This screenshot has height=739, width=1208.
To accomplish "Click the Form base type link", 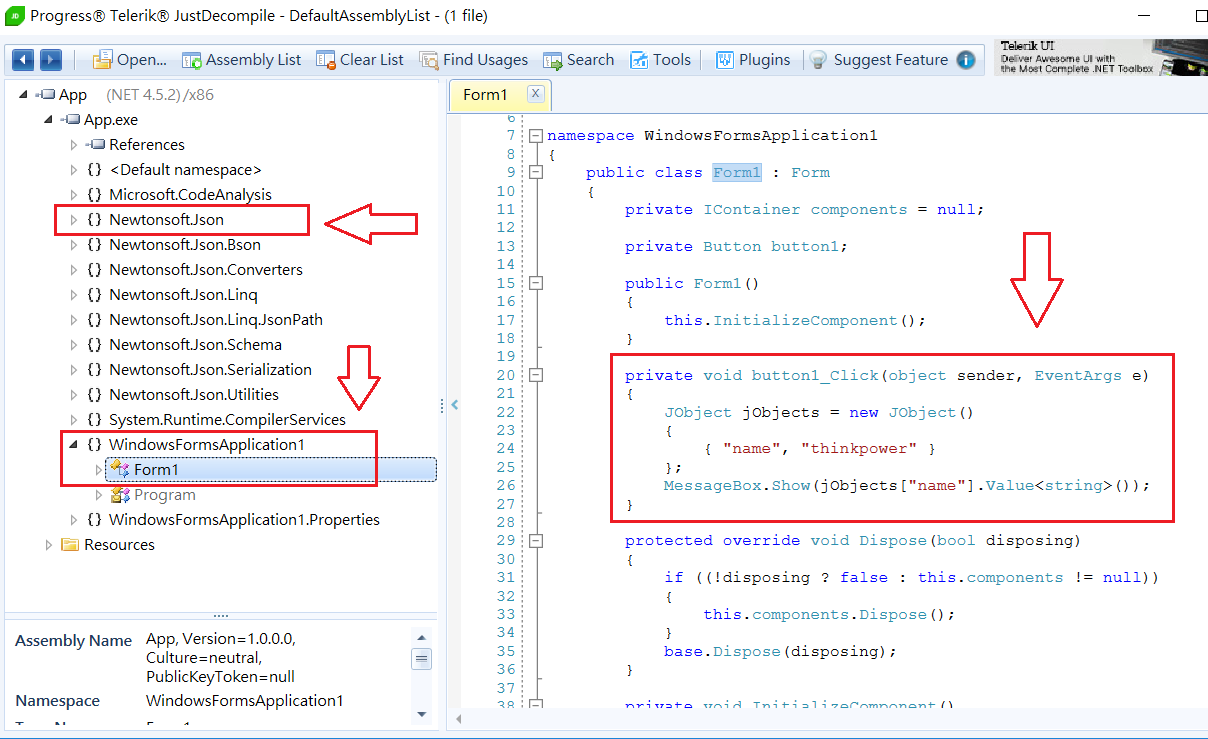I will coord(810,172).
